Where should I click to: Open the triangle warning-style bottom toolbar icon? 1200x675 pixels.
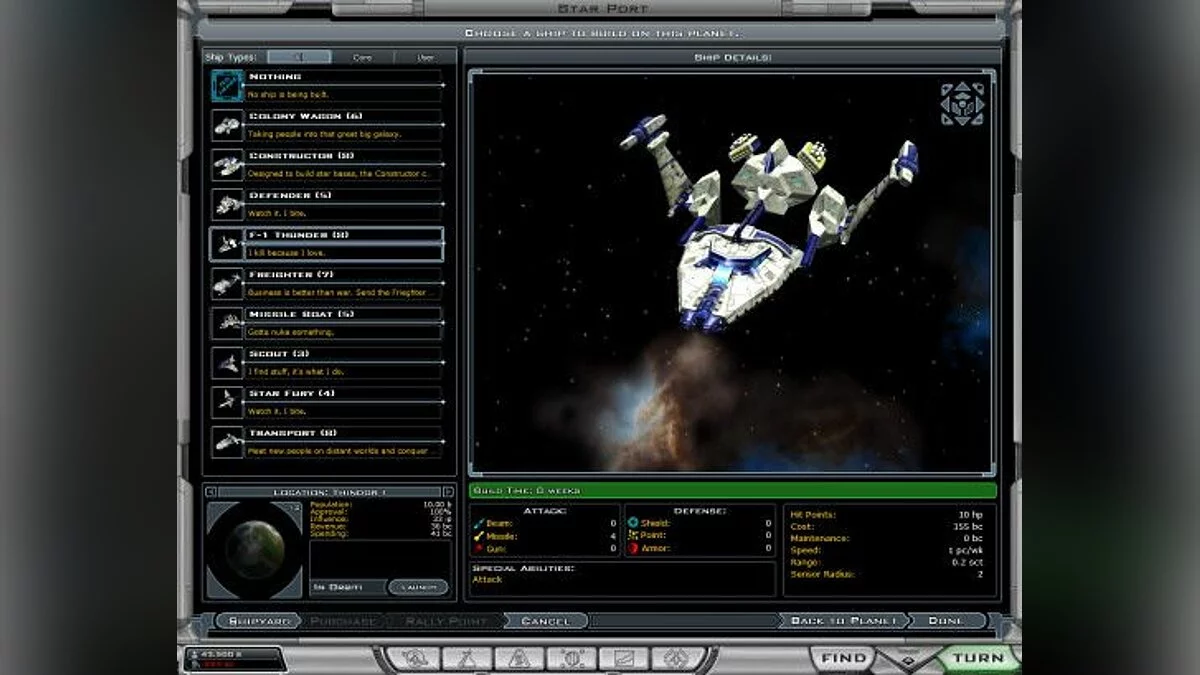[x=519, y=658]
